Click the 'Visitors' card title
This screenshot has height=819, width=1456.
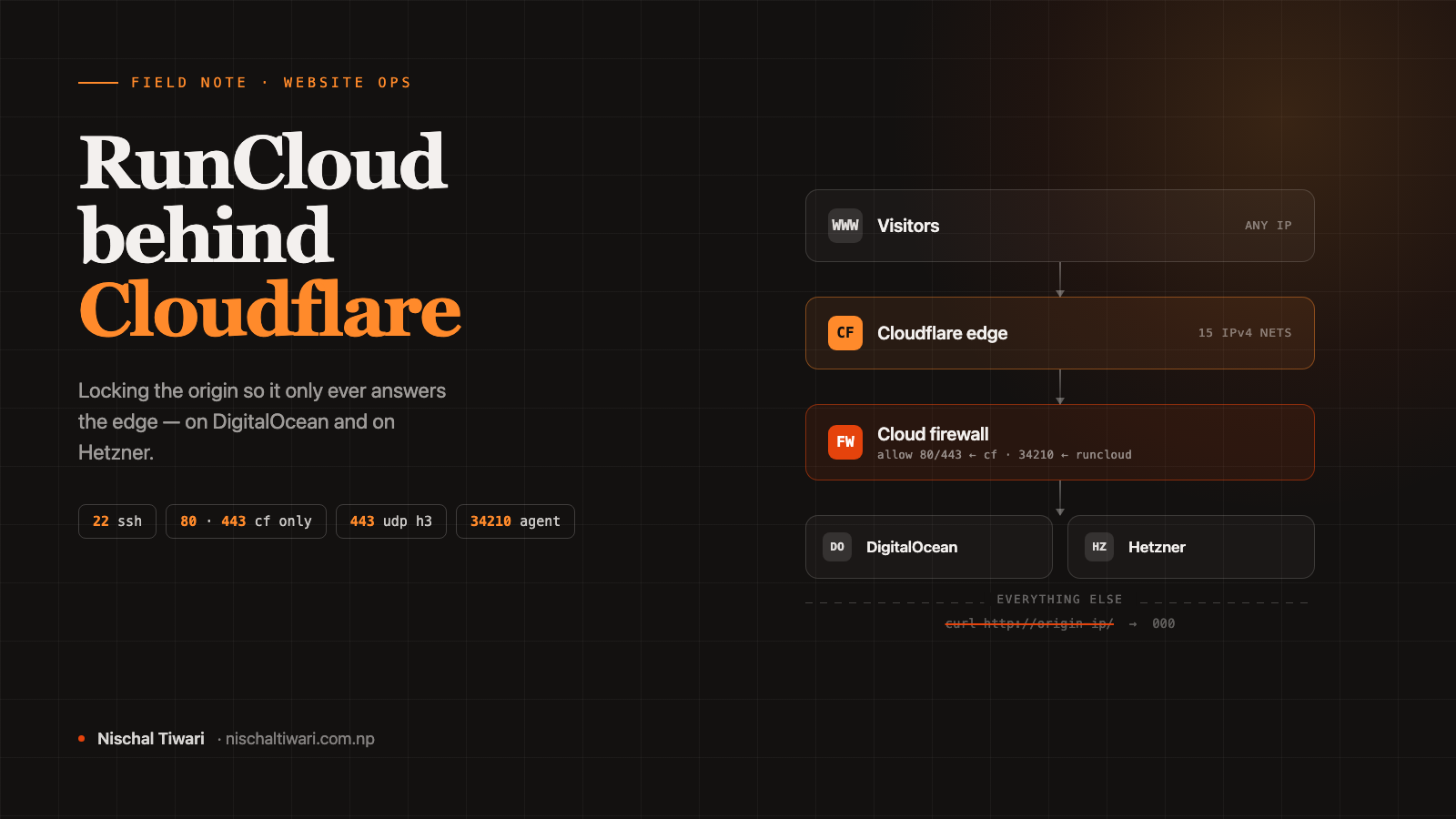(x=908, y=226)
